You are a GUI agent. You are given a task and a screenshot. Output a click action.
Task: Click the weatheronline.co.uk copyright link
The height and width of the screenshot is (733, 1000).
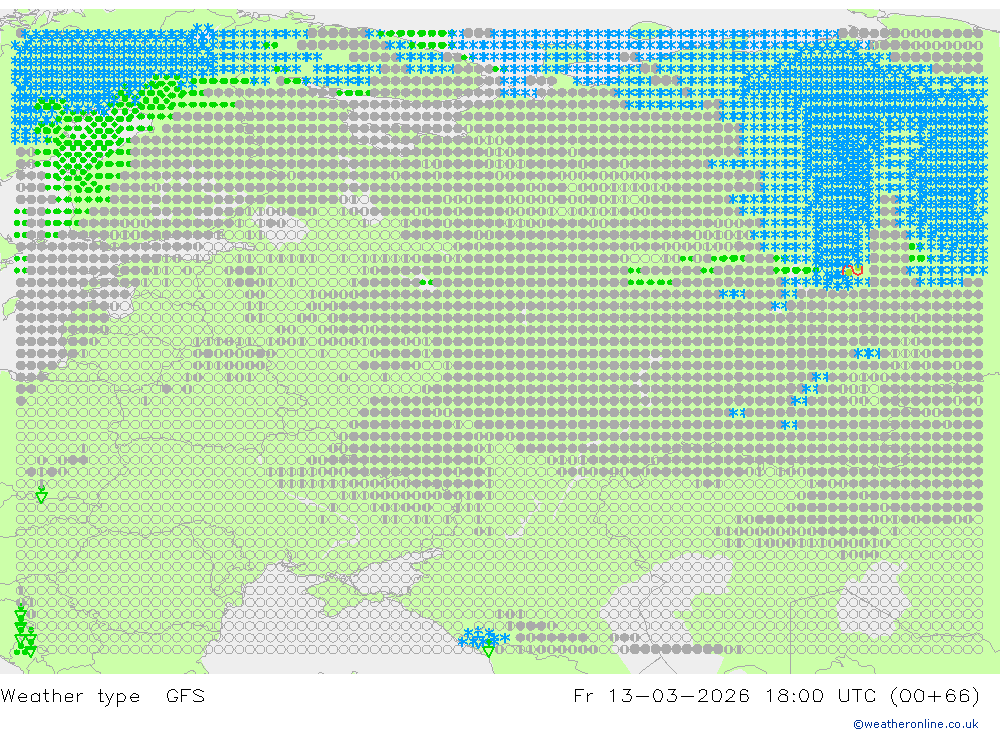coord(916,724)
